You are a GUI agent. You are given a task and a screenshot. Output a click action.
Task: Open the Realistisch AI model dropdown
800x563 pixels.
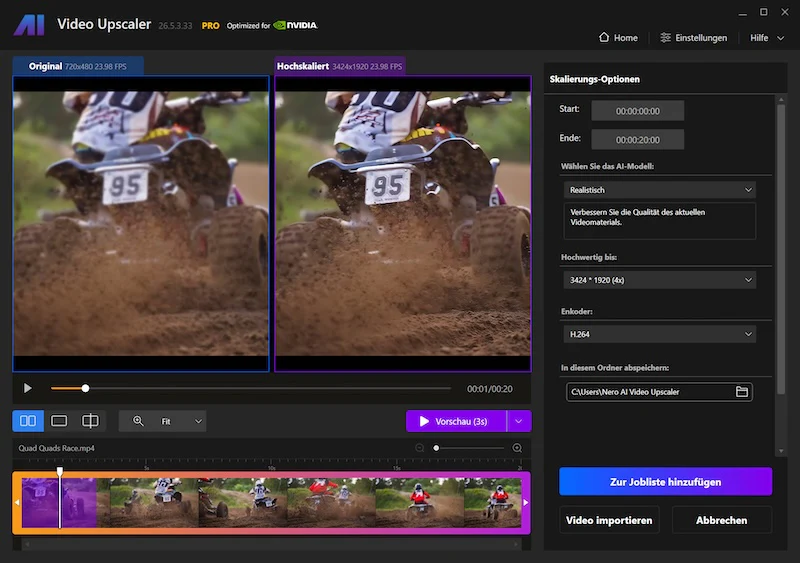click(x=660, y=190)
